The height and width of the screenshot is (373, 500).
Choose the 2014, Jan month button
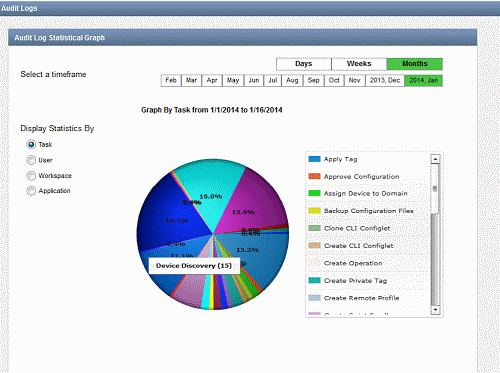pos(424,81)
